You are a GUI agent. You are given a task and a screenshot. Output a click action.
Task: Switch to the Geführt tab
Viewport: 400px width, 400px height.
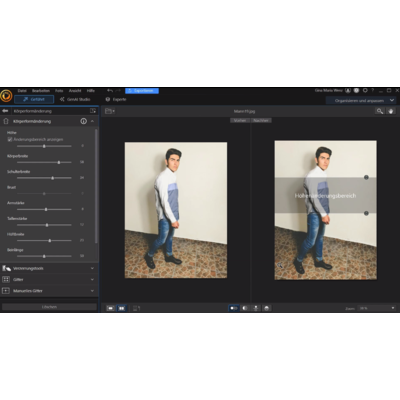coord(34,99)
